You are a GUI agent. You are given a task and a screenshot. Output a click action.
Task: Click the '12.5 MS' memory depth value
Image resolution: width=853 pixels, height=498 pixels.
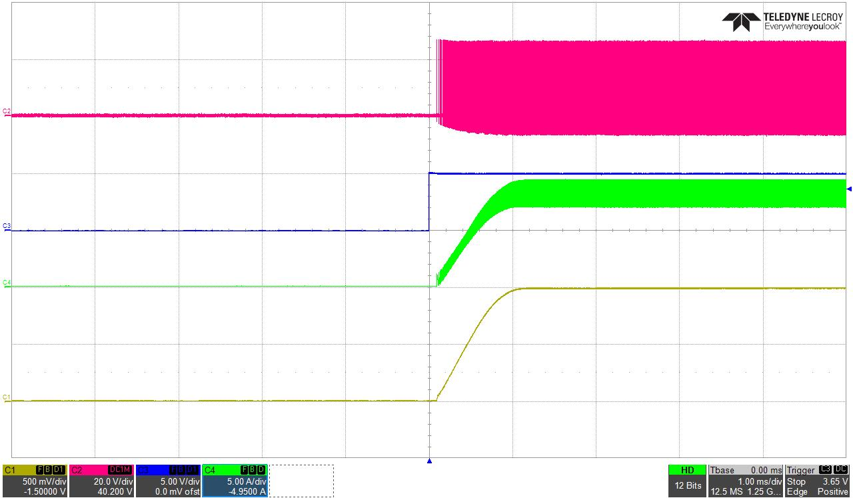point(725,491)
